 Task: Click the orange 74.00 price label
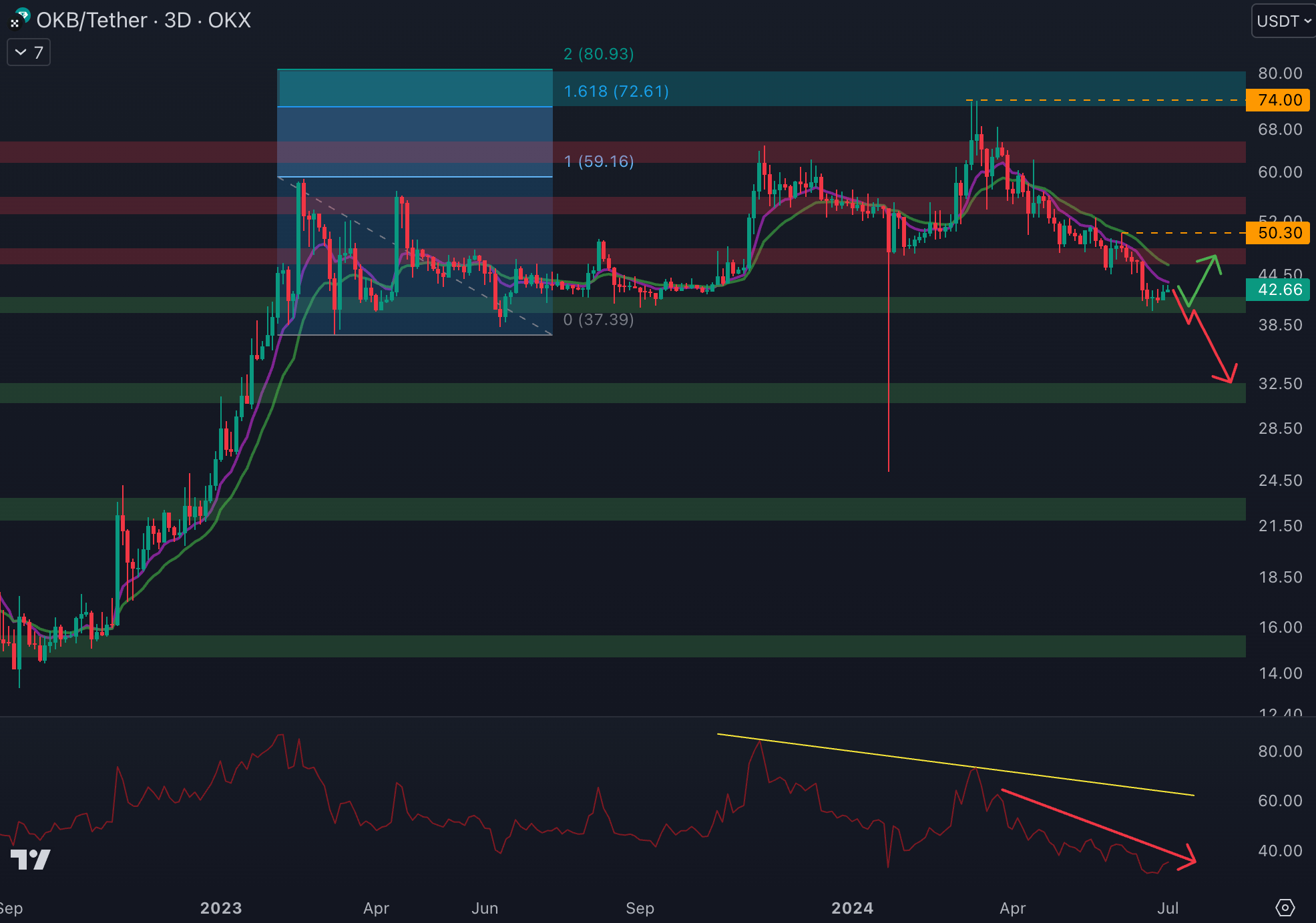pyautogui.click(x=1279, y=100)
